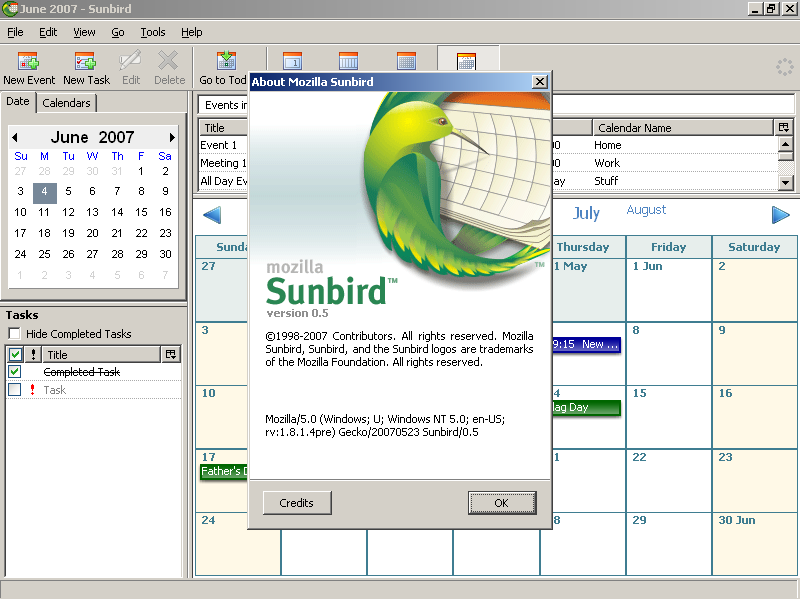
Task: Click the Credits button
Action: [297, 503]
